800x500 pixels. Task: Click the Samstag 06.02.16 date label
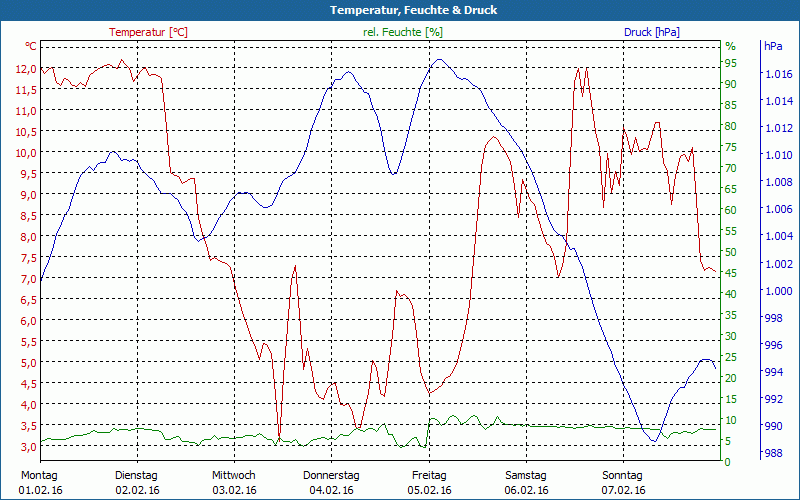pos(526,483)
